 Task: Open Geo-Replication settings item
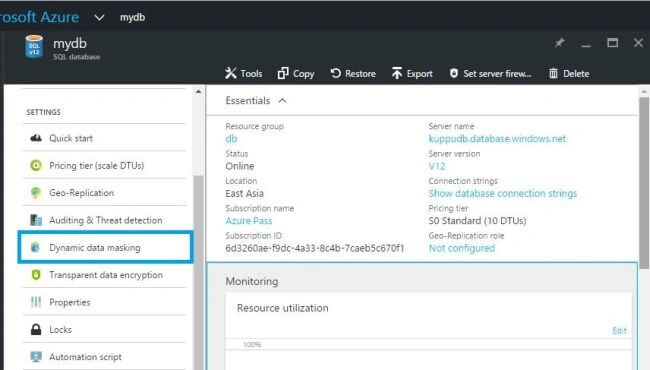click(104, 193)
